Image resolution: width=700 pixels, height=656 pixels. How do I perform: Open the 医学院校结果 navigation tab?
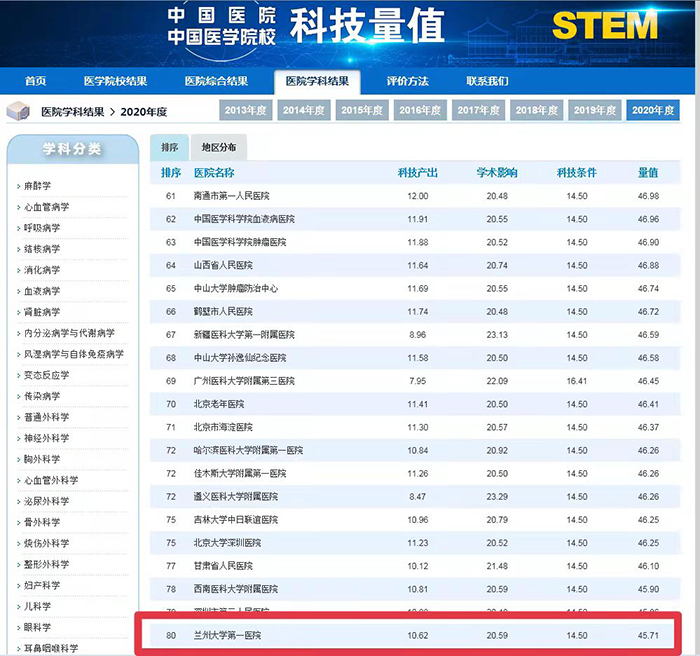[116, 81]
